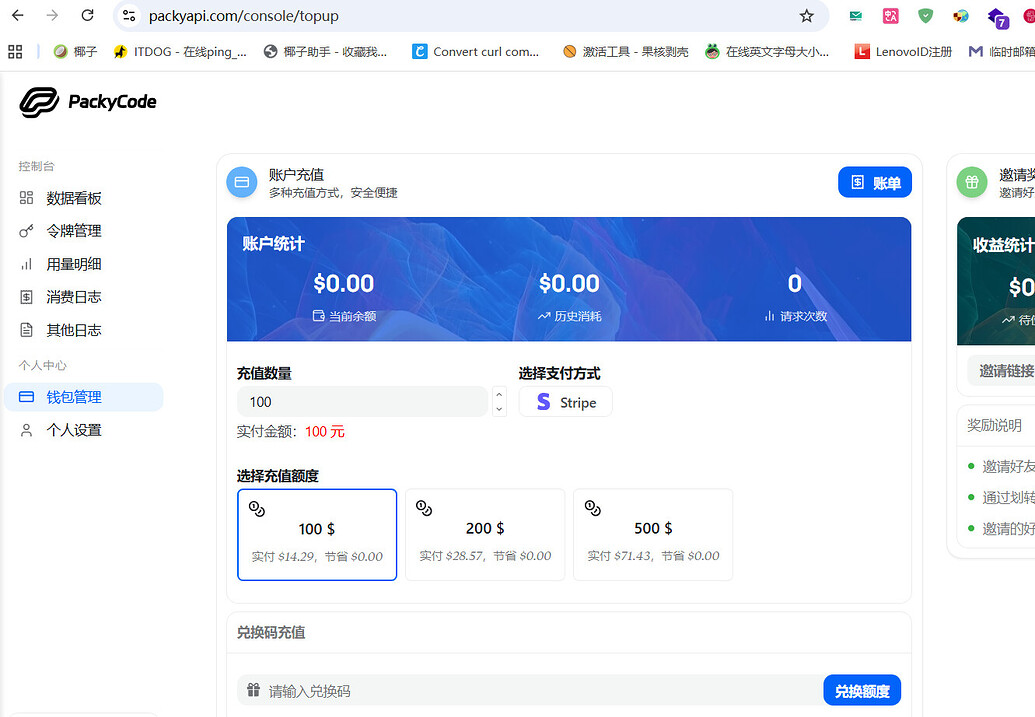Click the 奖励说明 heading

click(994, 426)
